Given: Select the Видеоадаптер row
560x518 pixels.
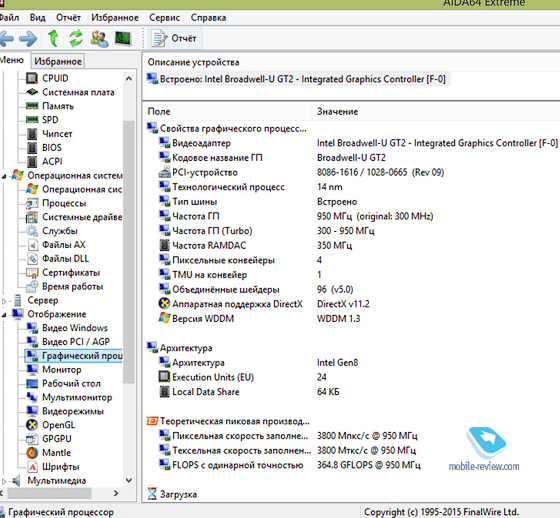Looking at the screenshot, I should [x=358, y=143].
